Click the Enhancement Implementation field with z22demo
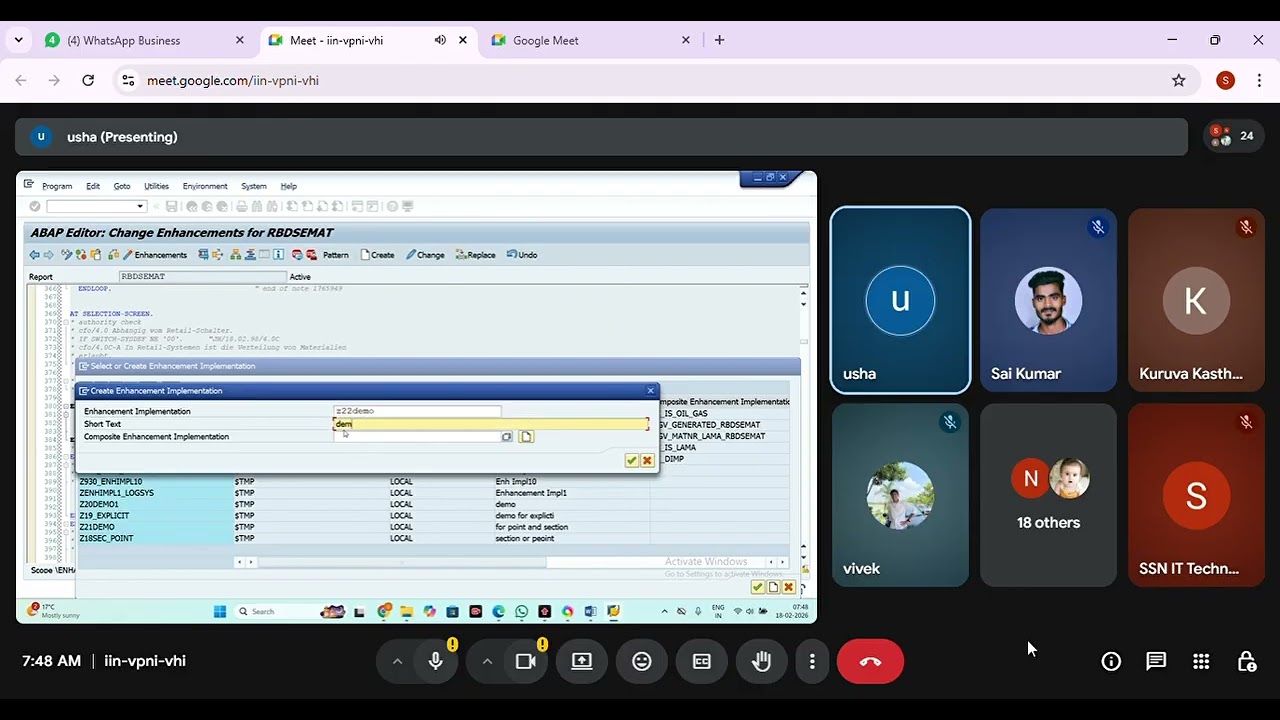The width and height of the screenshot is (1280, 720). [x=417, y=411]
